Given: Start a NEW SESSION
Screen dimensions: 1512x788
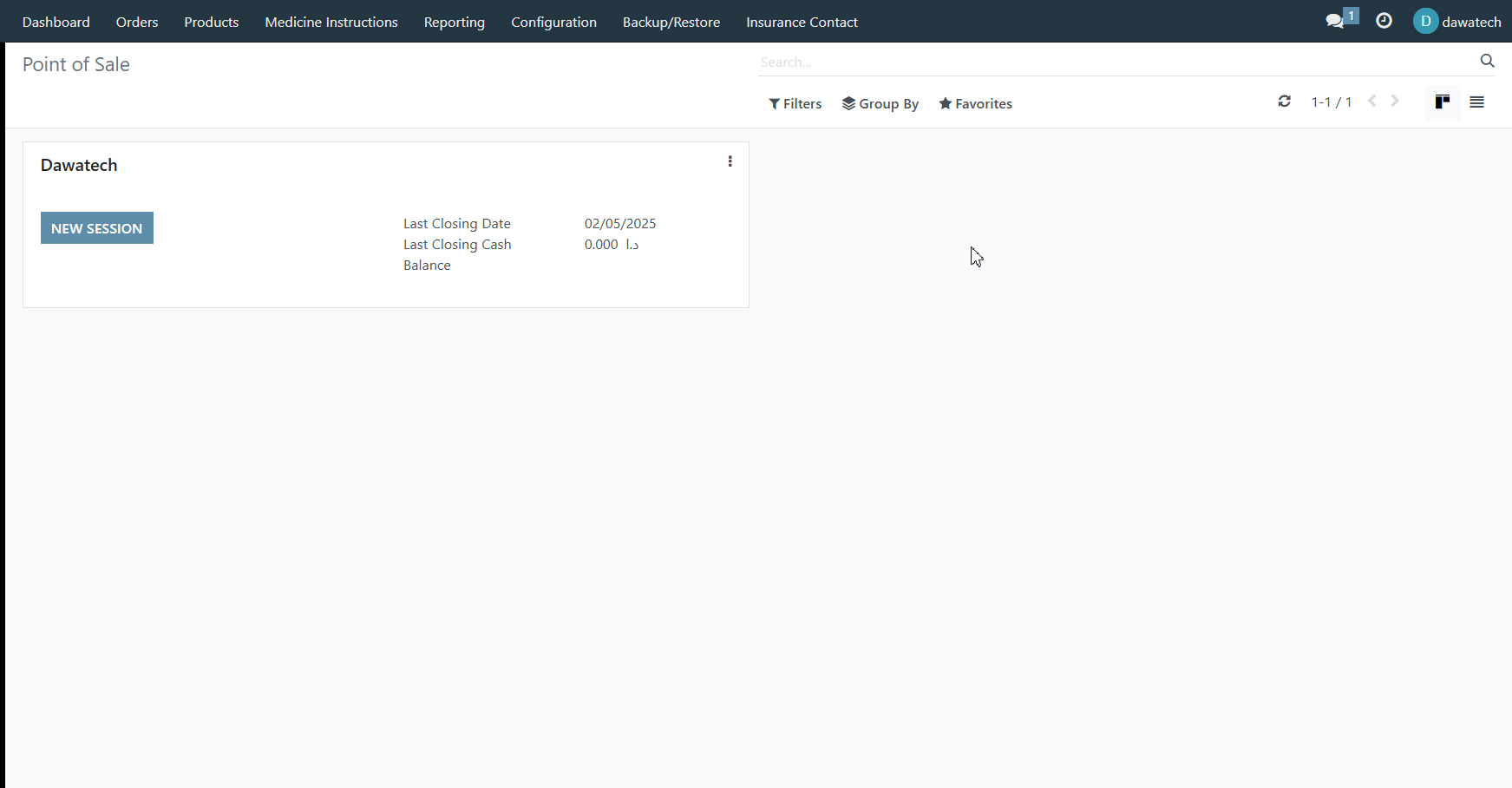Looking at the screenshot, I should click(x=97, y=228).
